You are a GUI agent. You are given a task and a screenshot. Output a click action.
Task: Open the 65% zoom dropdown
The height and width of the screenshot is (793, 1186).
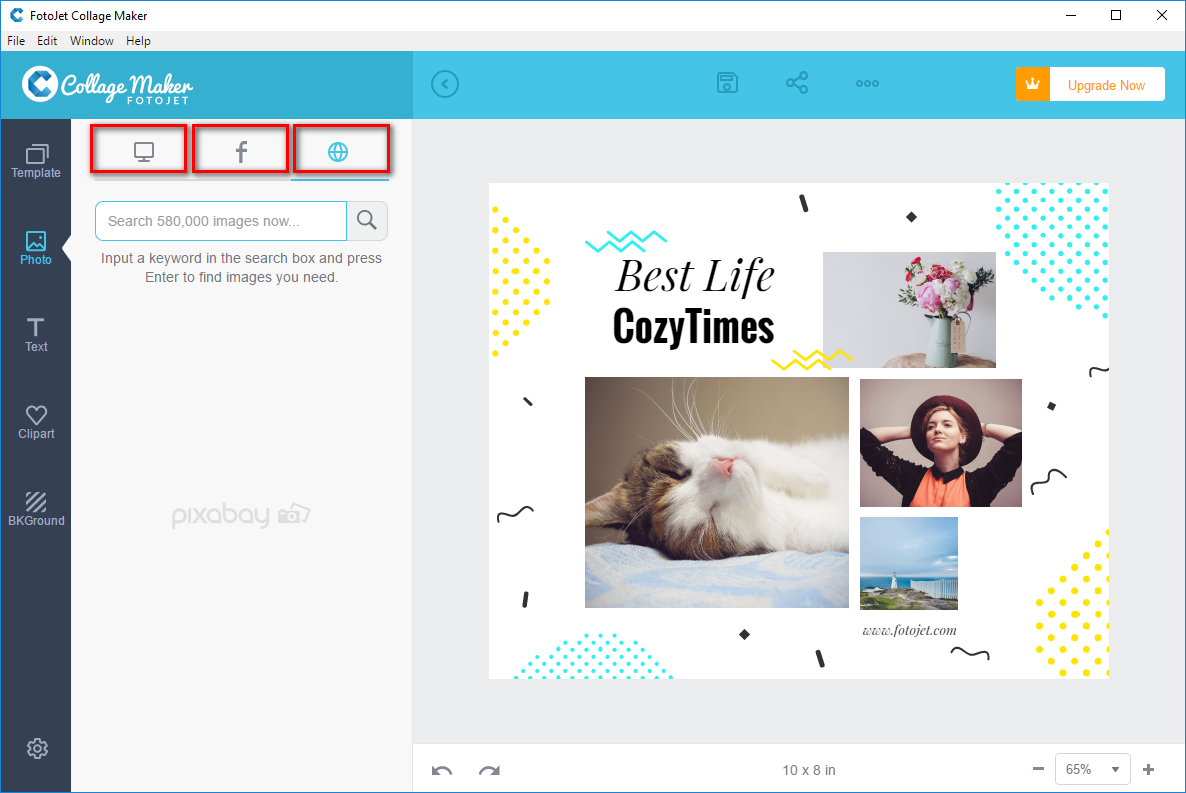point(1093,769)
